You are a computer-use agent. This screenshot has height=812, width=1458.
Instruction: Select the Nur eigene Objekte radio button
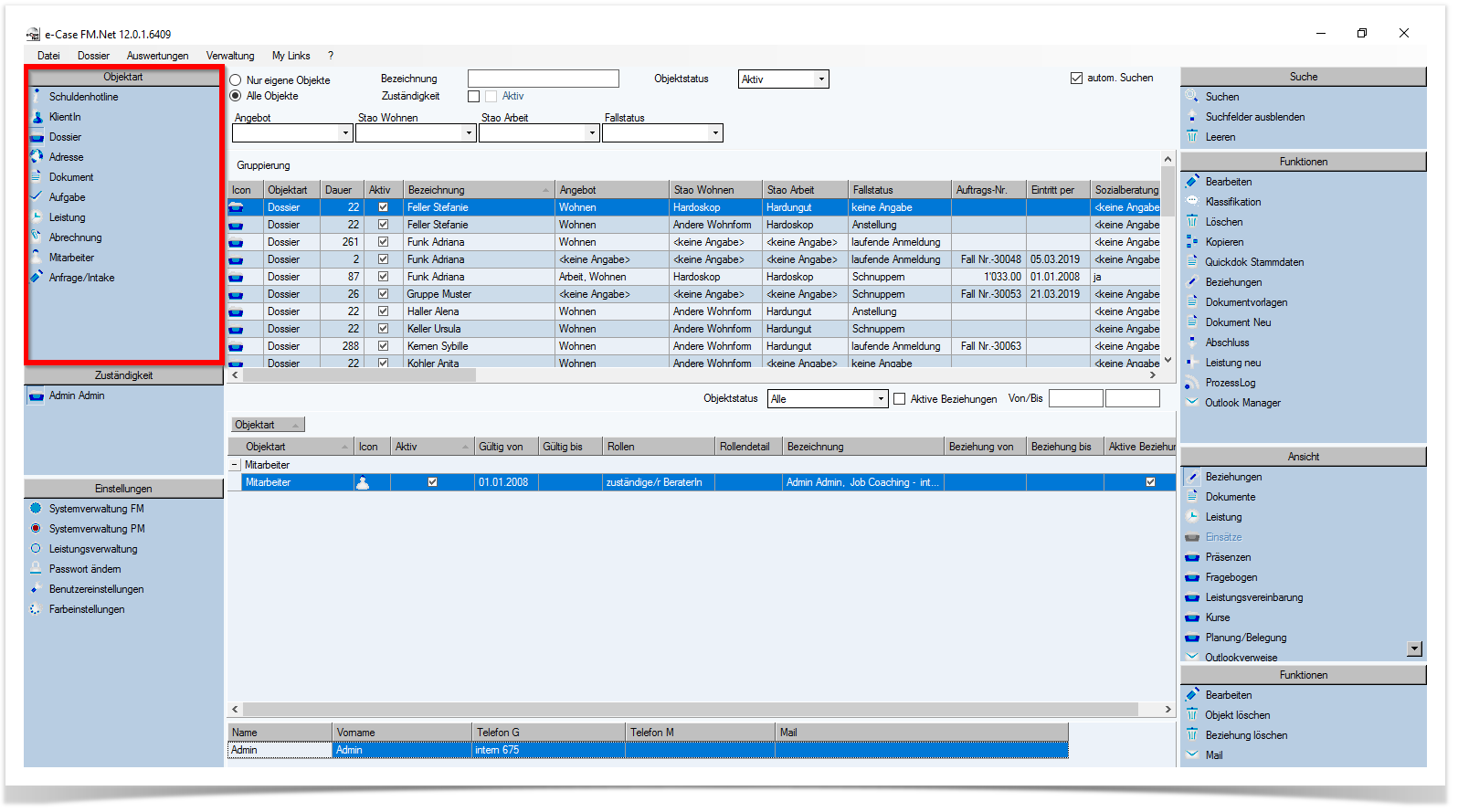236,80
